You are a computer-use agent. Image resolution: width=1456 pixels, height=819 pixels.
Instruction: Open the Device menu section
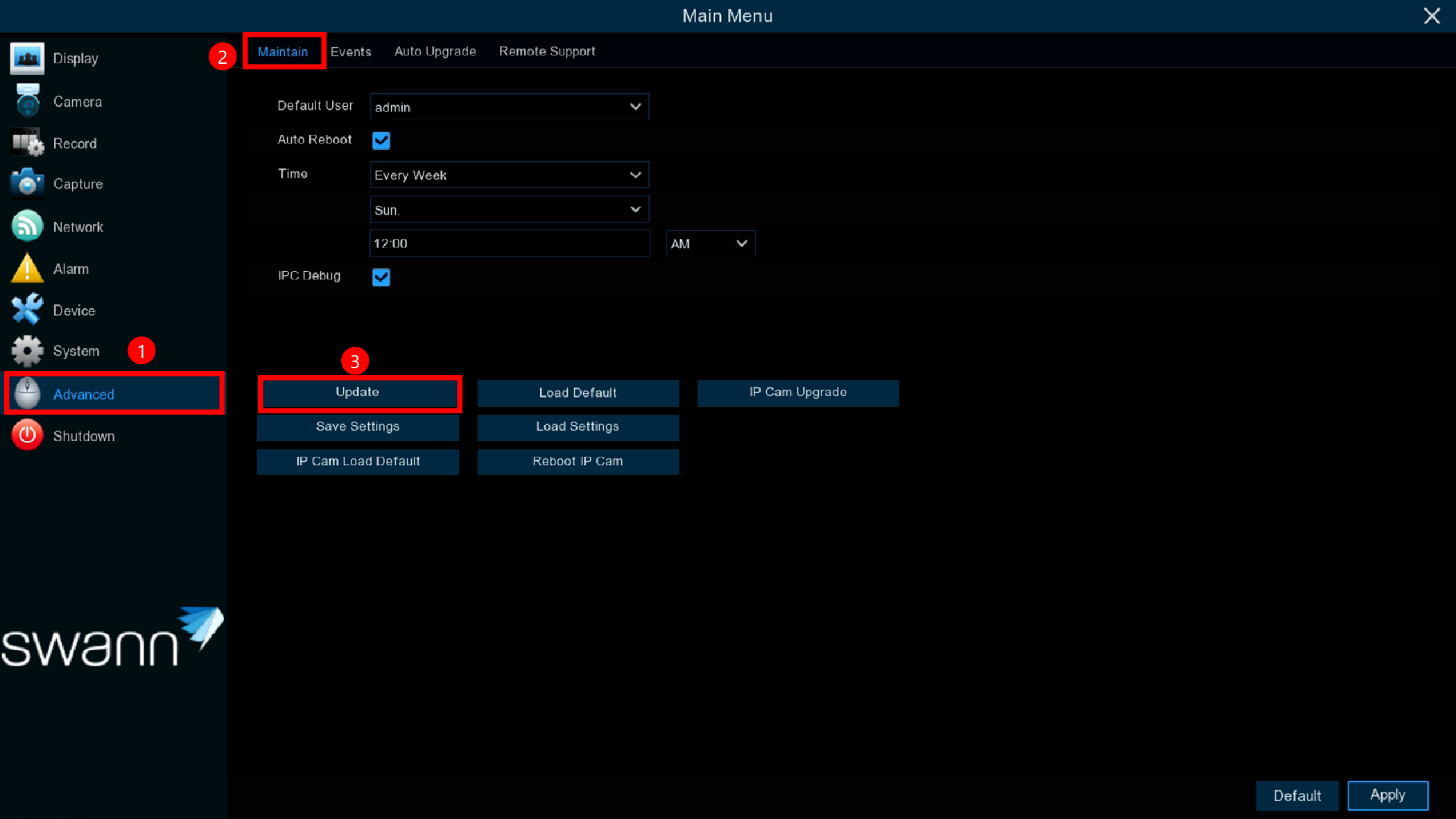[74, 311]
